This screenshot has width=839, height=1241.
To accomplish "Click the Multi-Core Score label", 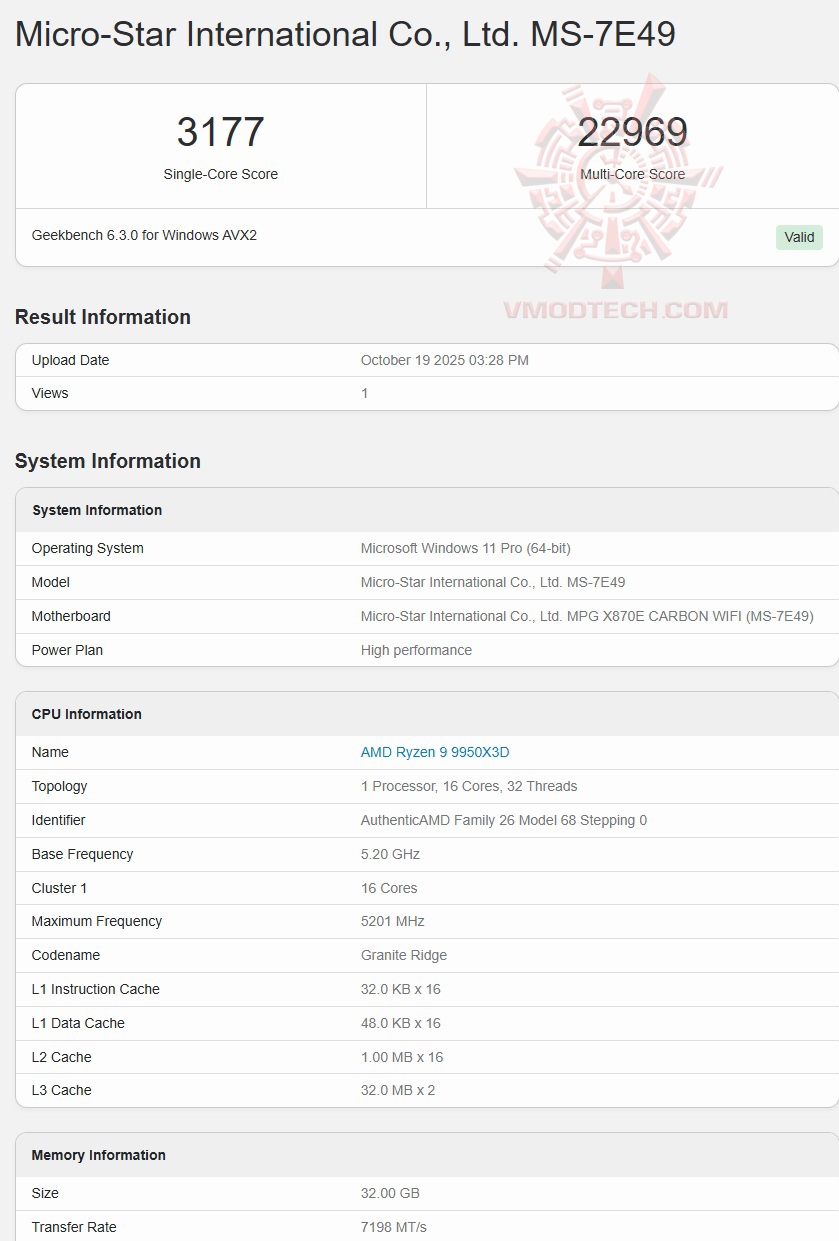I will pos(633,174).
